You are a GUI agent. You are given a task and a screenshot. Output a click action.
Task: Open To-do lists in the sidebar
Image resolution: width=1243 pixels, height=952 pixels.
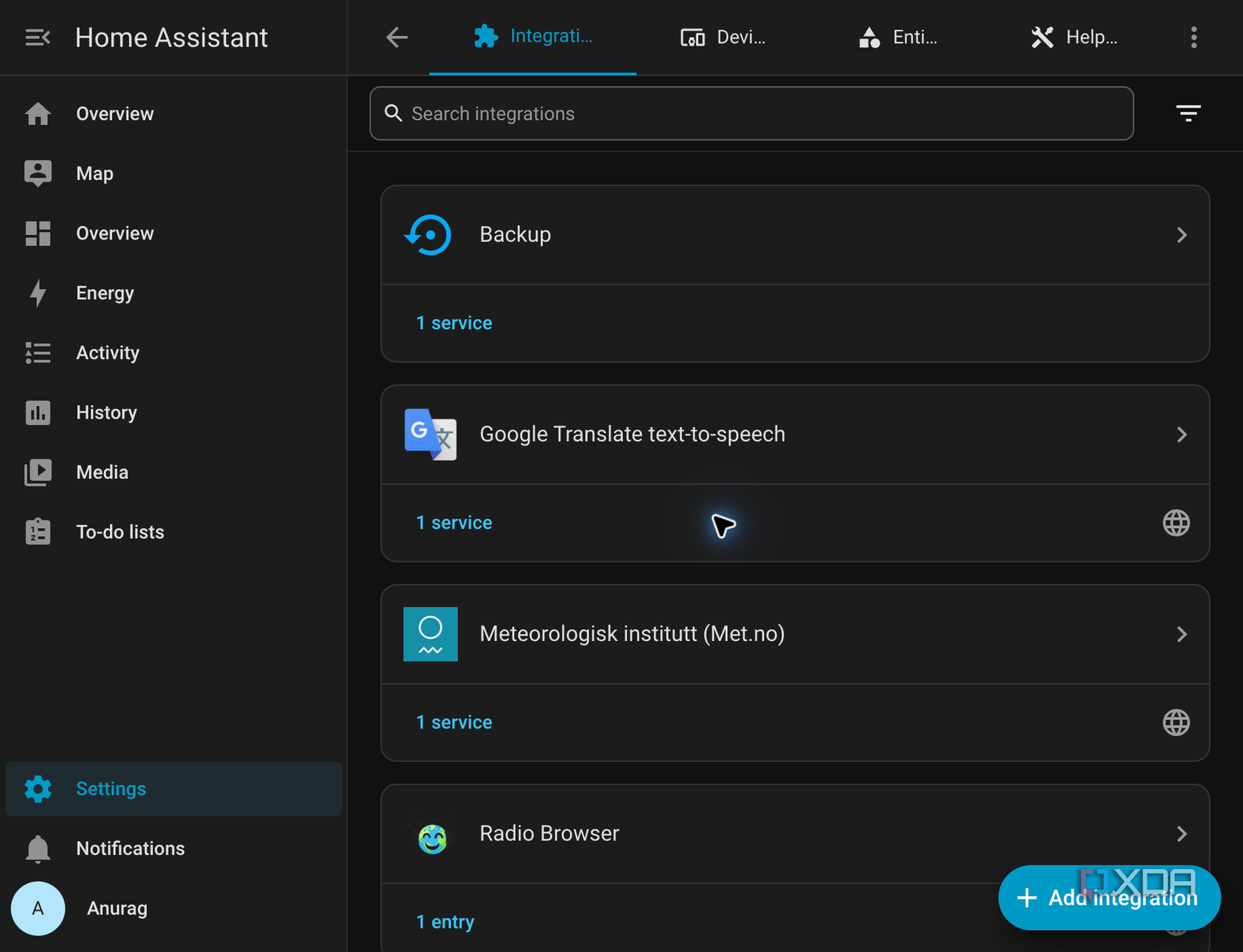coord(173,532)
